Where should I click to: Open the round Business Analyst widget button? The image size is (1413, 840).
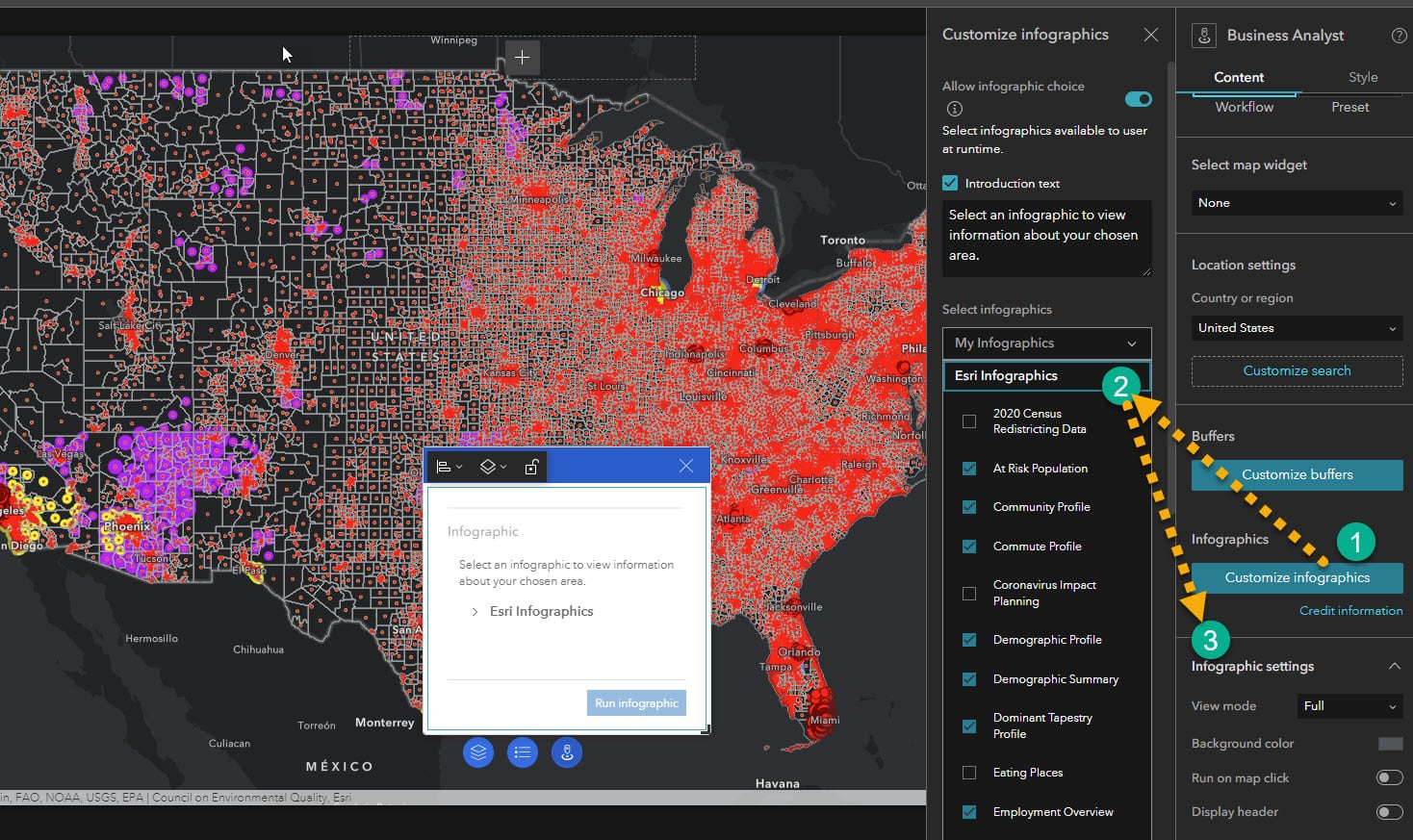click(567, 752)
